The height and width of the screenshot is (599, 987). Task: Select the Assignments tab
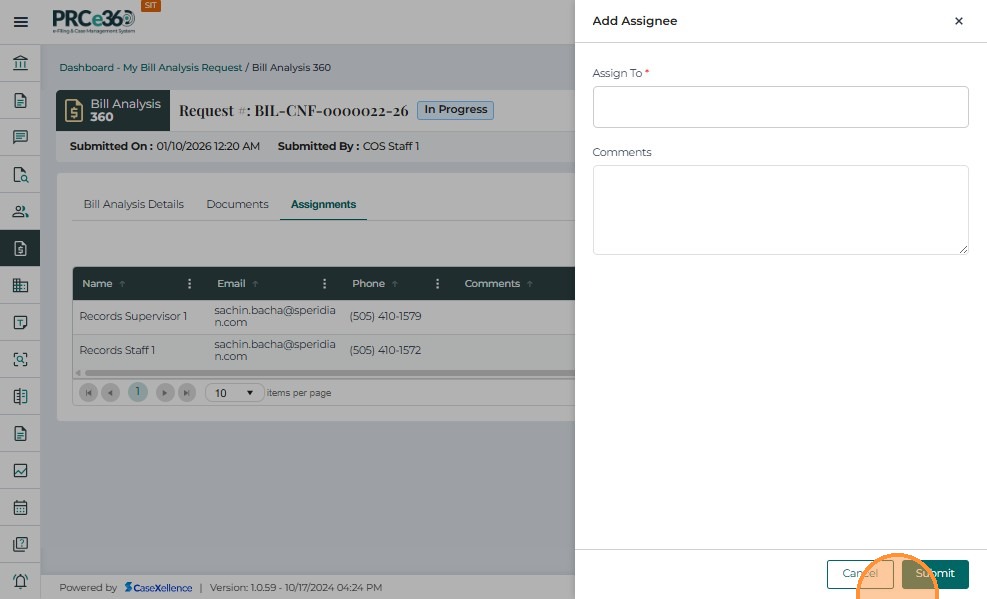(324, 204)
